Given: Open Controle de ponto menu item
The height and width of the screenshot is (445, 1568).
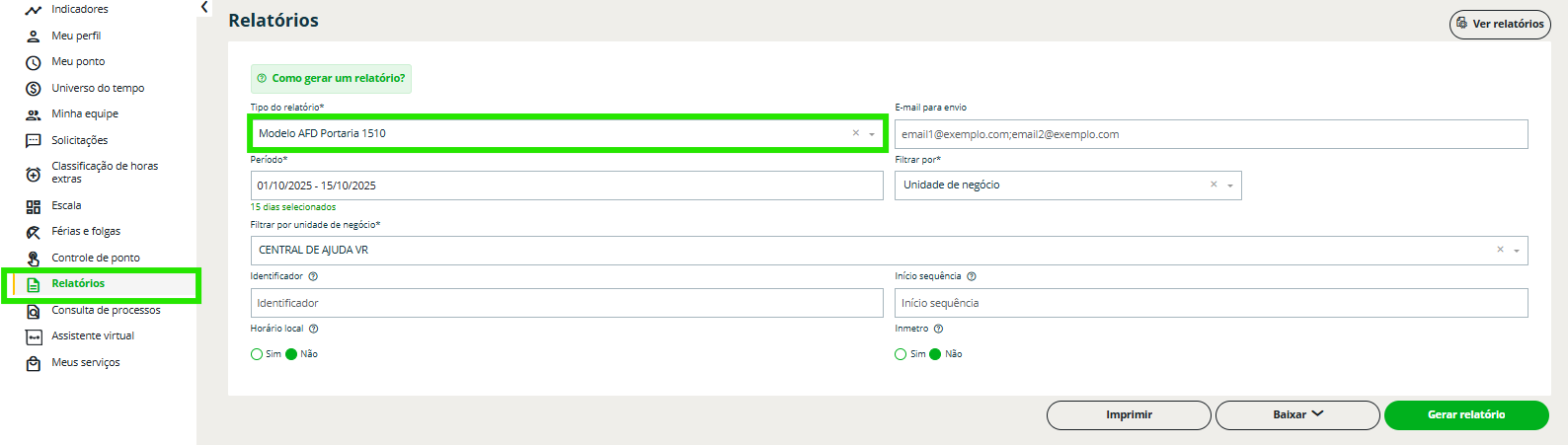Looking at the screenshot, I should 96,258.
